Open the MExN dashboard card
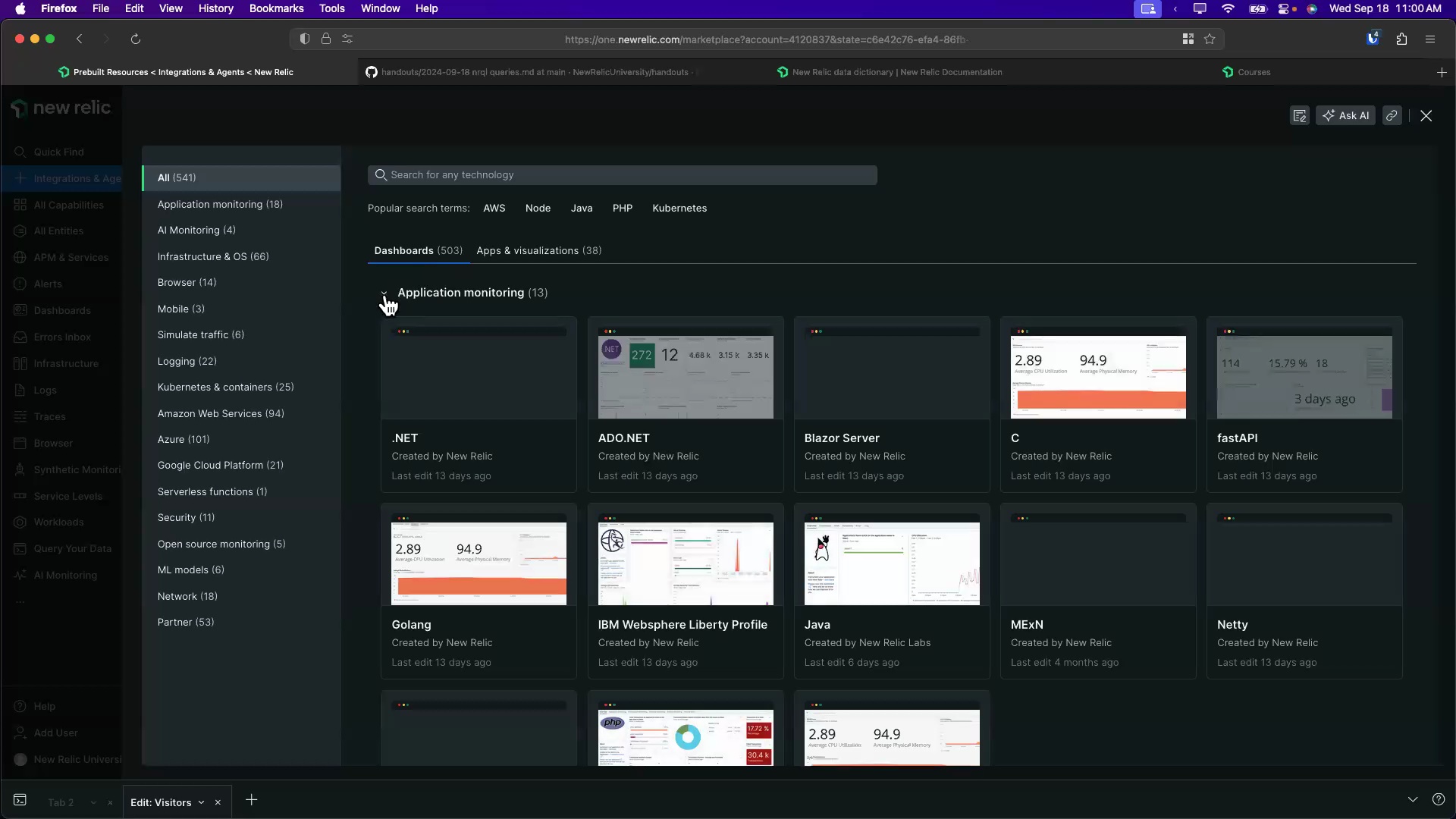The width and height of the screenshot is (1456, 819). [x=1098, y=591]
